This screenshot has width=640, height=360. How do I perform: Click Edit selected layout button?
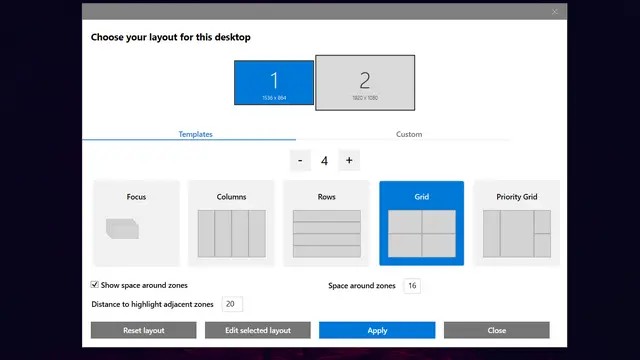click(x=258, y=330)
